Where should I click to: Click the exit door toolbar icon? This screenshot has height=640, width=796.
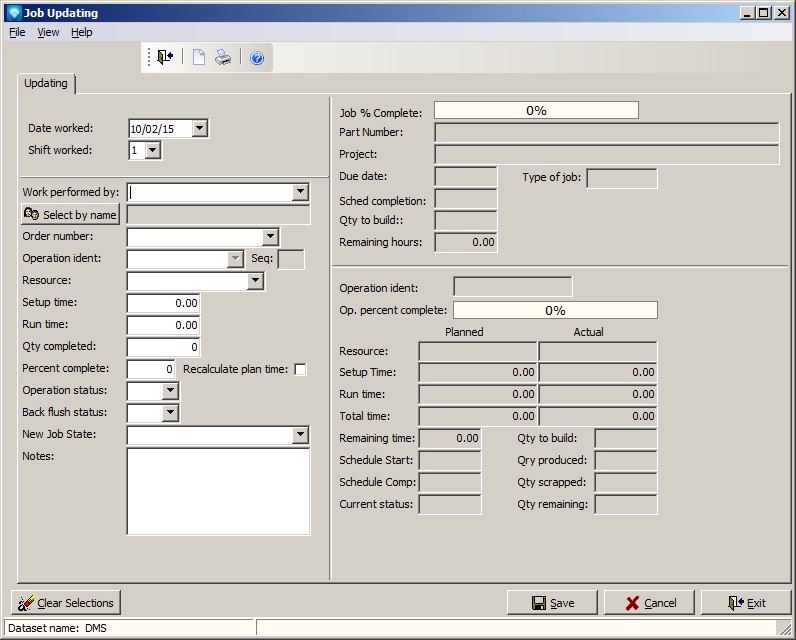(x=166, y=58)
